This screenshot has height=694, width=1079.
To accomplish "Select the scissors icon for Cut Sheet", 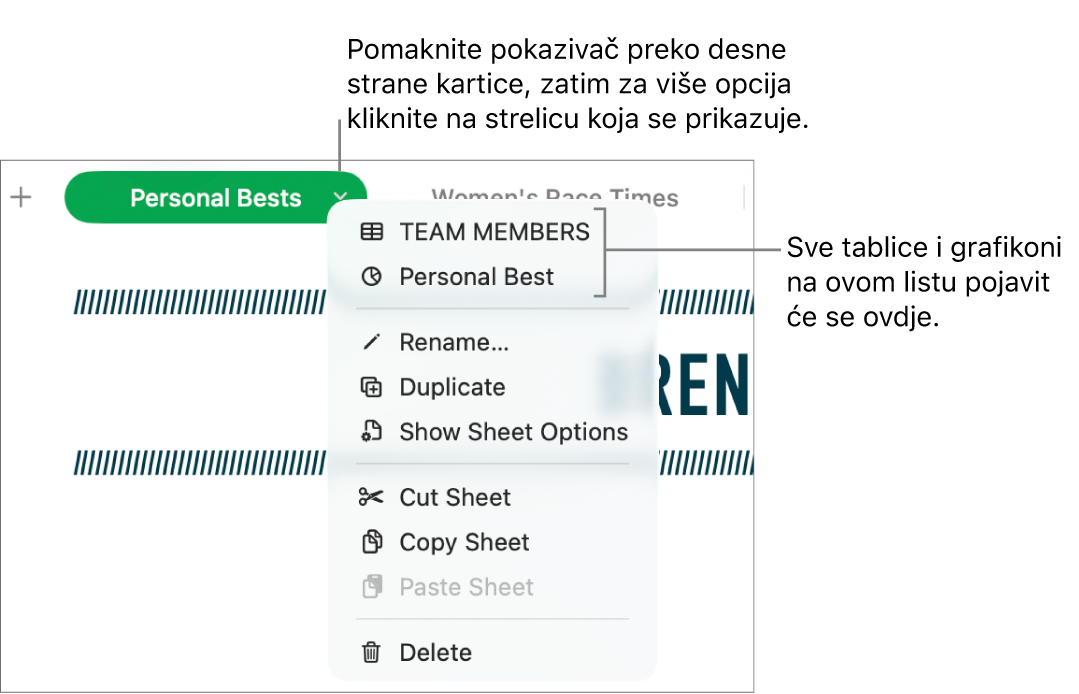I will point(371,497).
